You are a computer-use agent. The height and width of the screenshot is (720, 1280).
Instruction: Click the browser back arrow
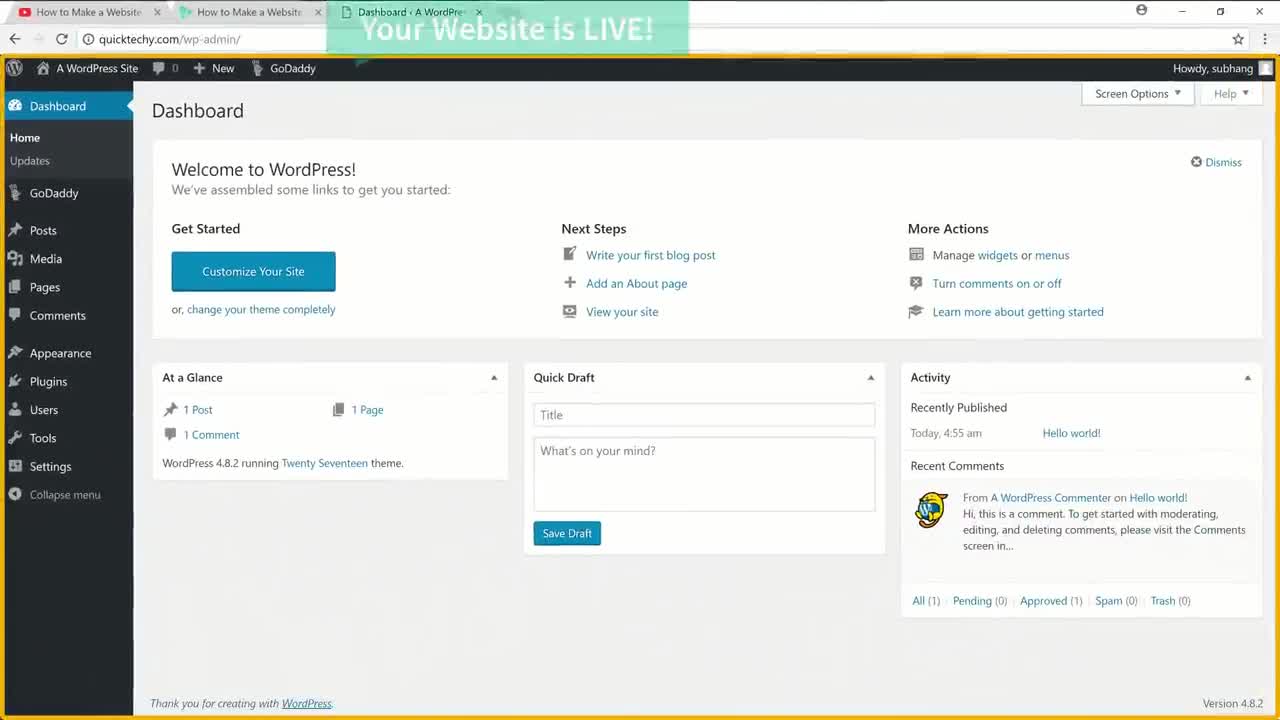[x=15, y=39]
